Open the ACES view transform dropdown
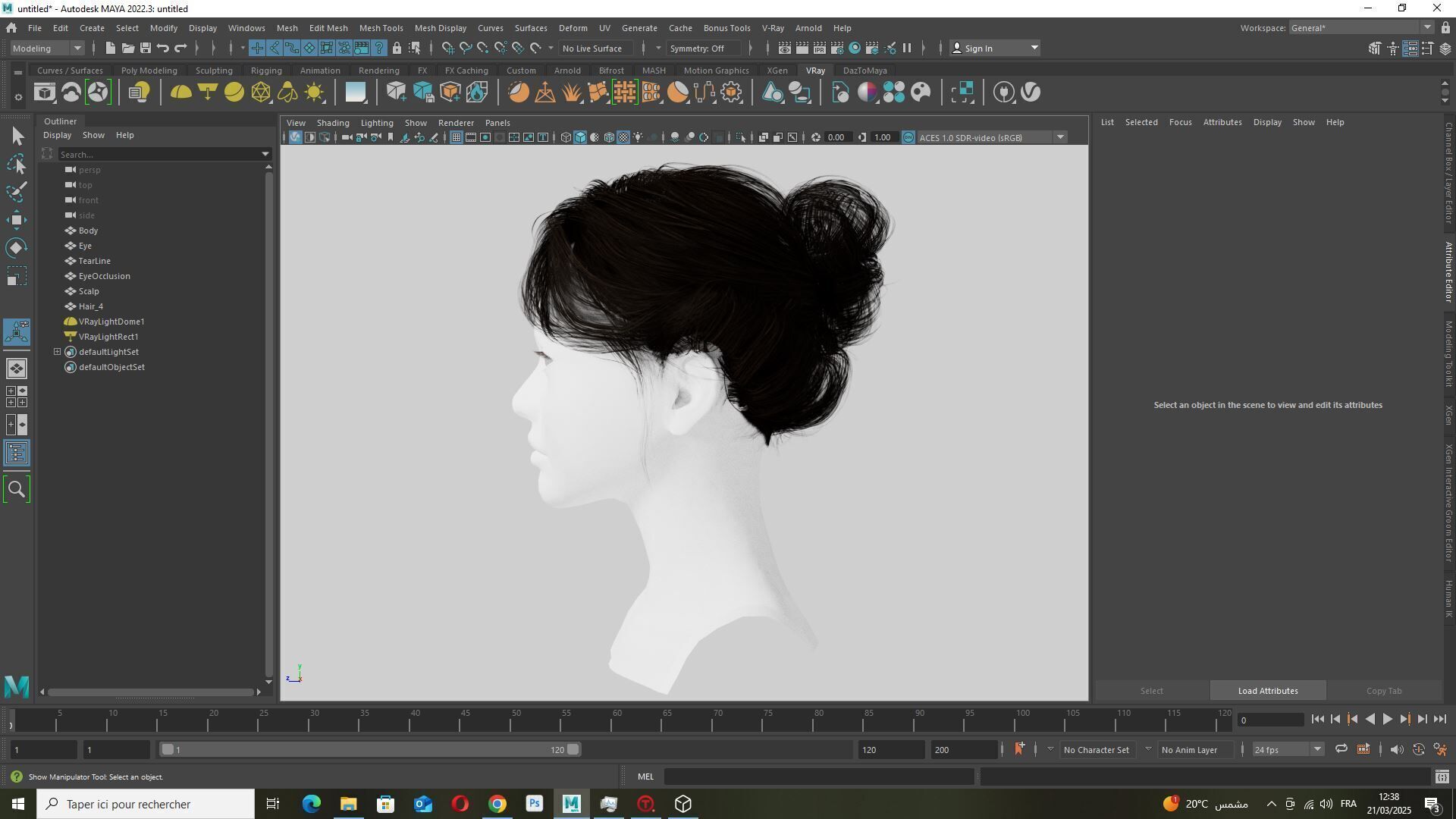Screen dimensions: 1456x819 pos(992,137)
